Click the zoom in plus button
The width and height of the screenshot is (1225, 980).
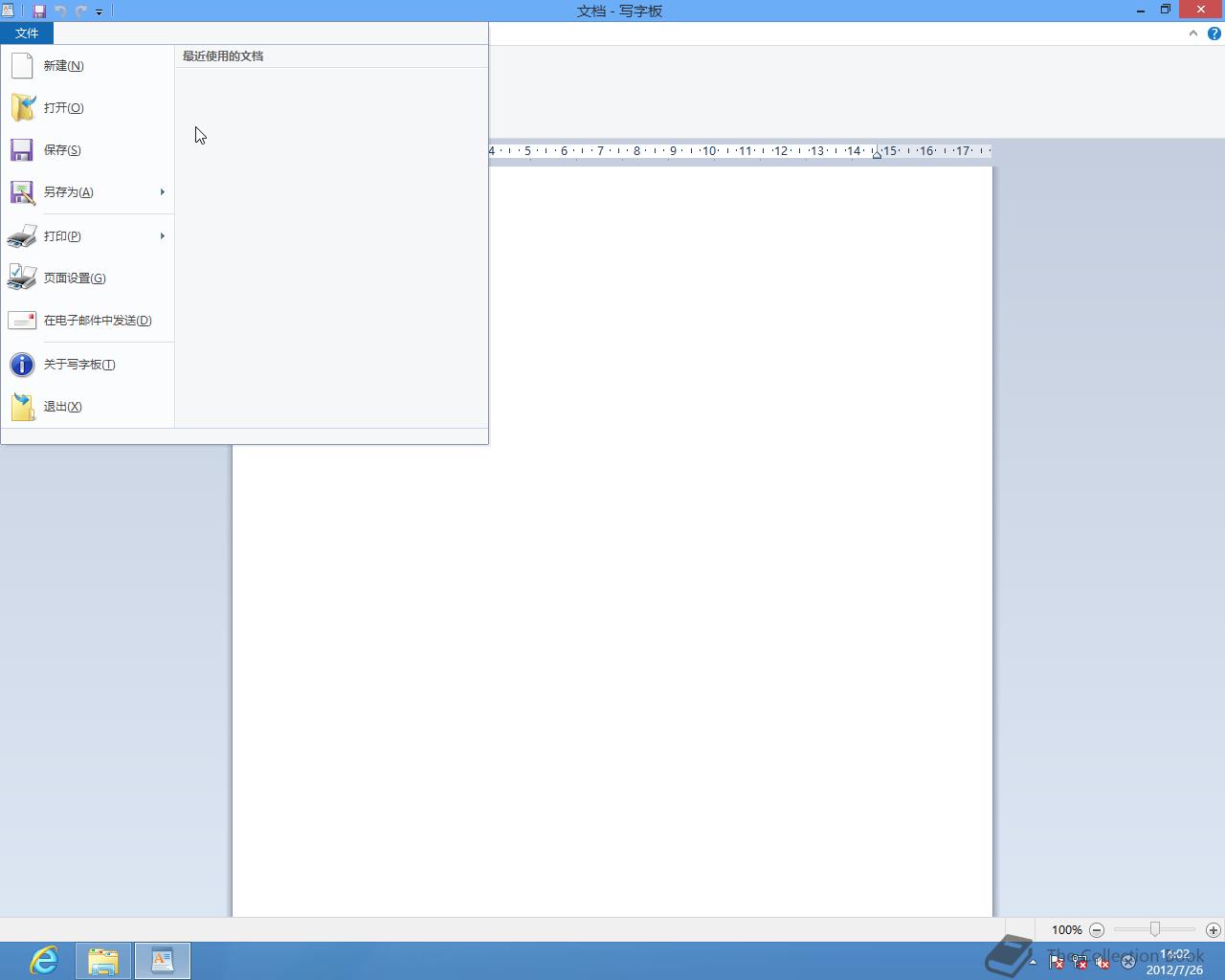click(1214, 930)
